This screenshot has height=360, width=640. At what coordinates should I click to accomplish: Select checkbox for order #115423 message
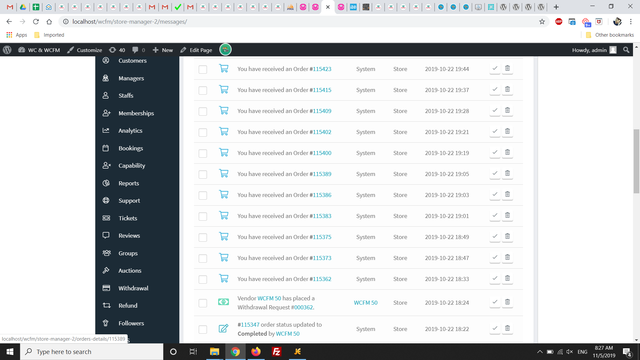203,69
